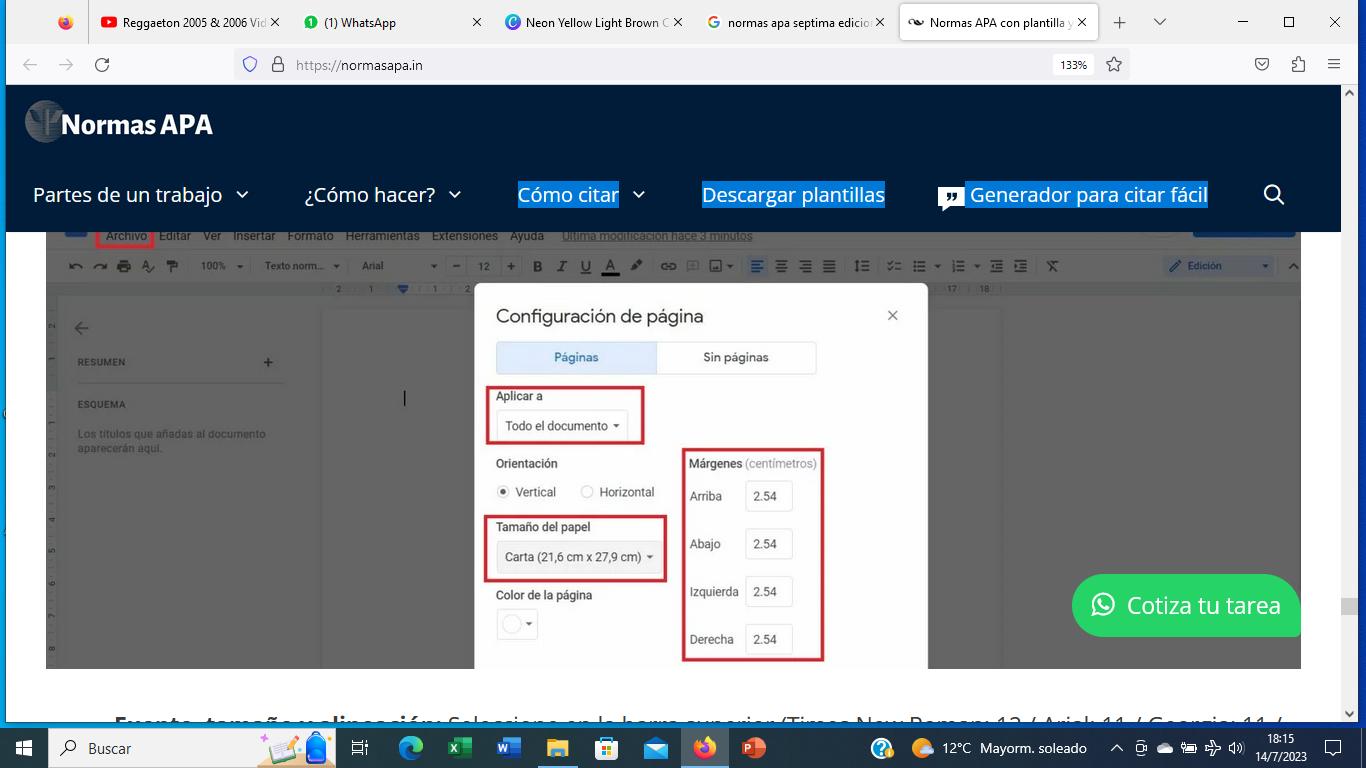The image size is (1366, 768).
Task: Bookmark this page with the star icon
Action: click(1114, 65)
